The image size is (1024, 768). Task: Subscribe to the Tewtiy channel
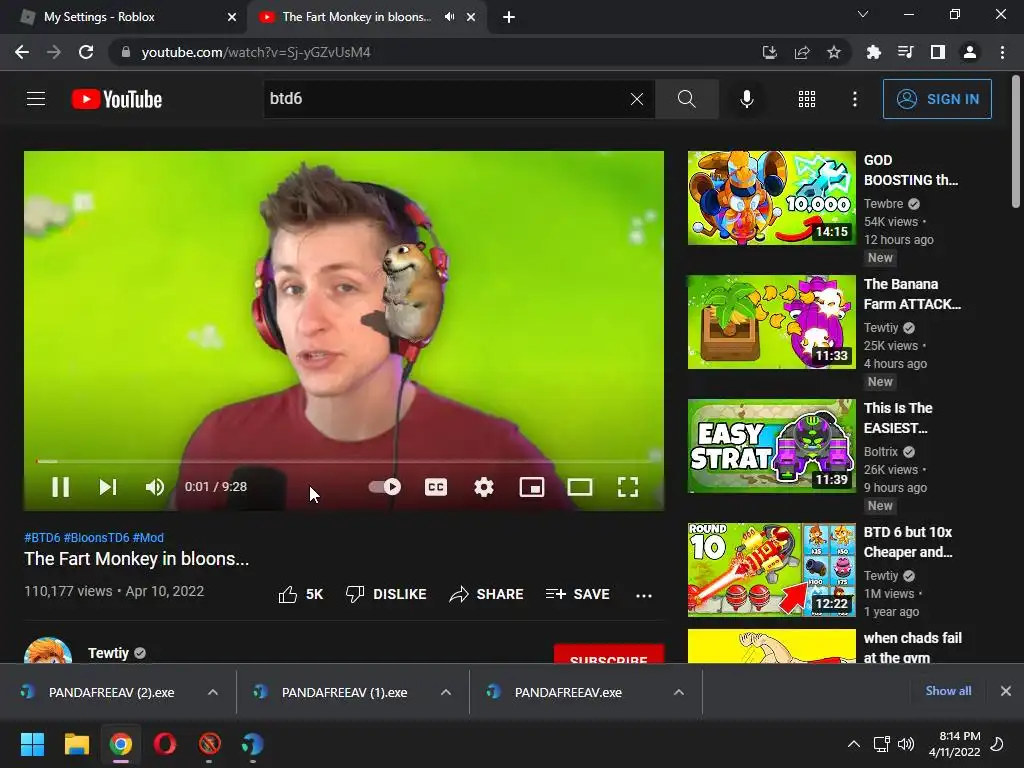pyautogui.click(x=609, y=654)
